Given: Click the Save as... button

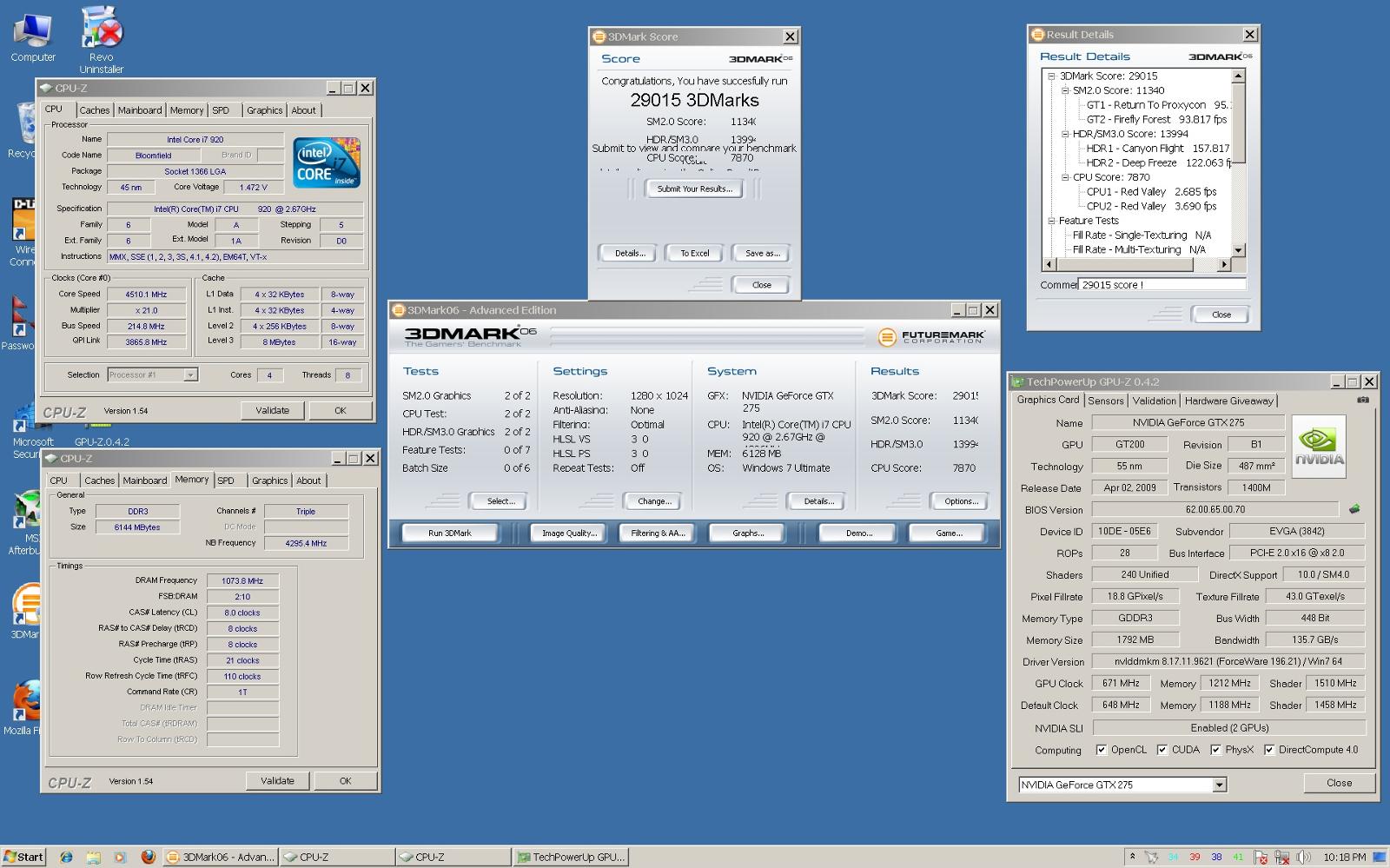Looking at the screenshot, I should (x=762, y=254).
